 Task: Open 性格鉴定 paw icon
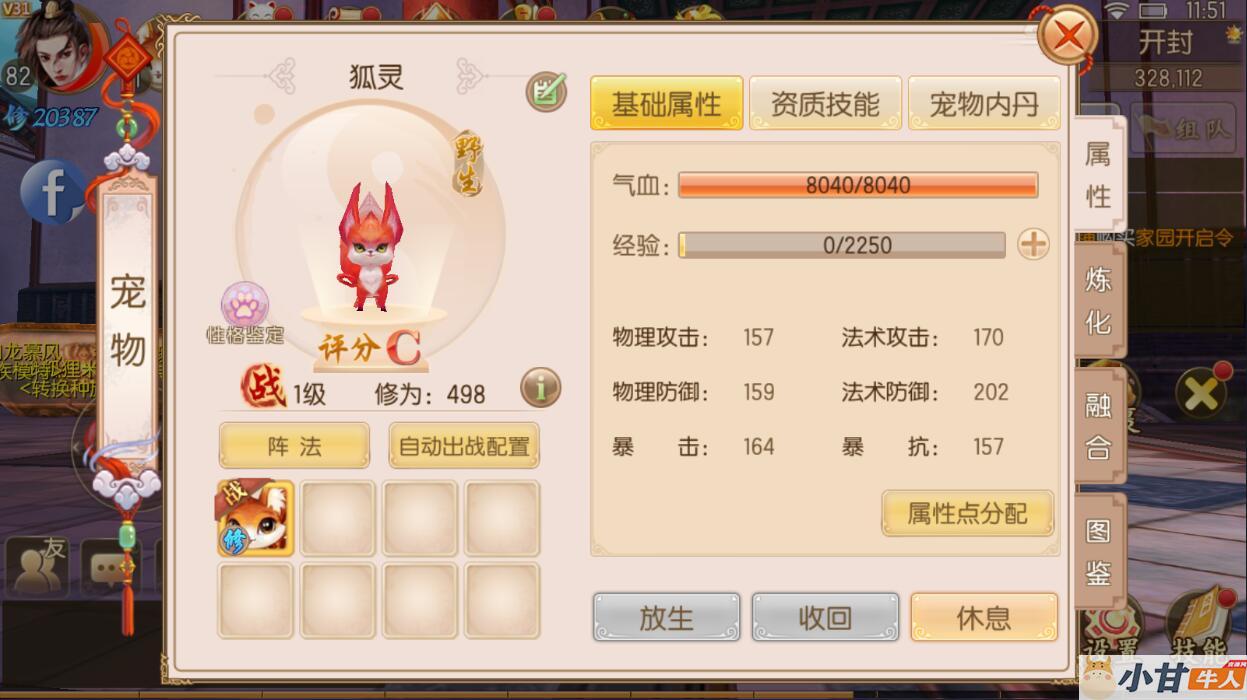tap(245, 304)
